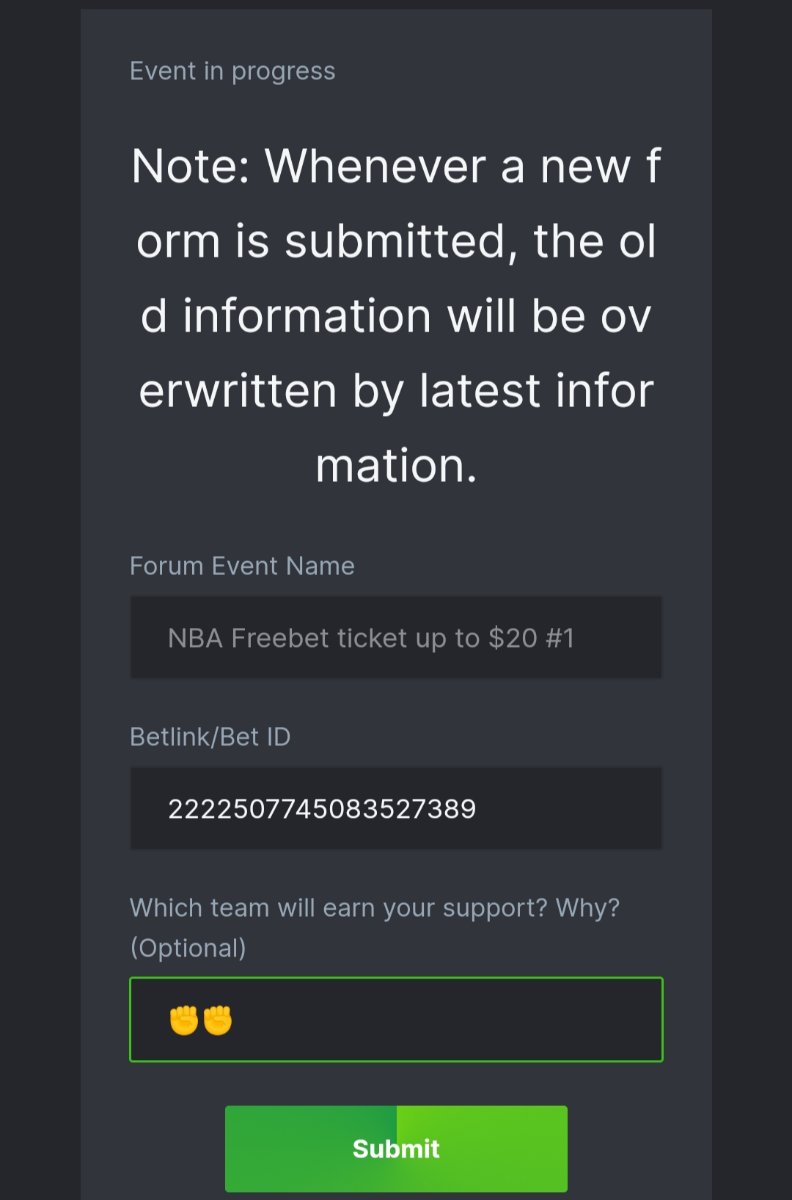Click the green Submit button
792x1200 pixels.
coord(396,1148)
